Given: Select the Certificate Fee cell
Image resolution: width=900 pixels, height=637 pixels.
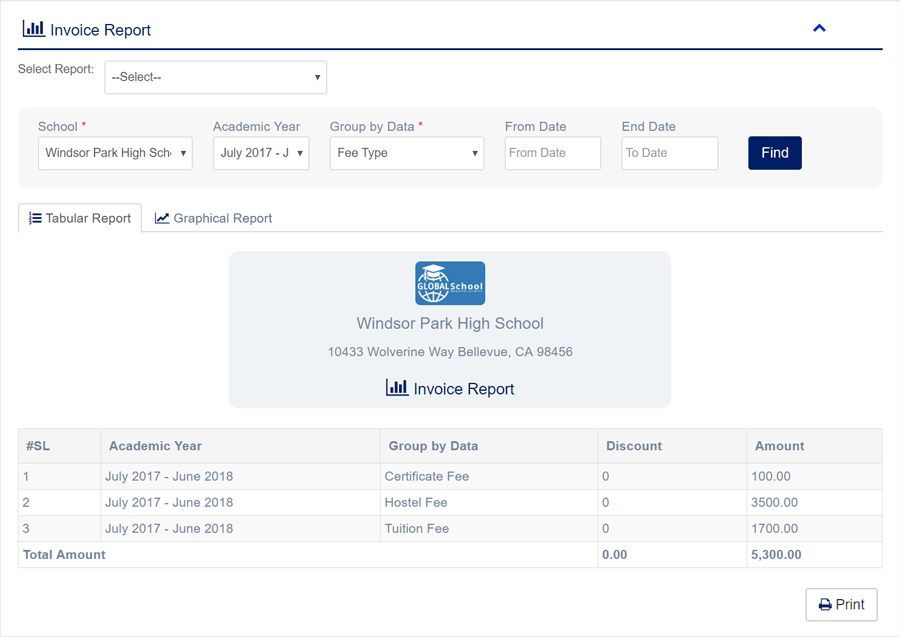Looking at the screenshot, I should (x=489, y=476).
